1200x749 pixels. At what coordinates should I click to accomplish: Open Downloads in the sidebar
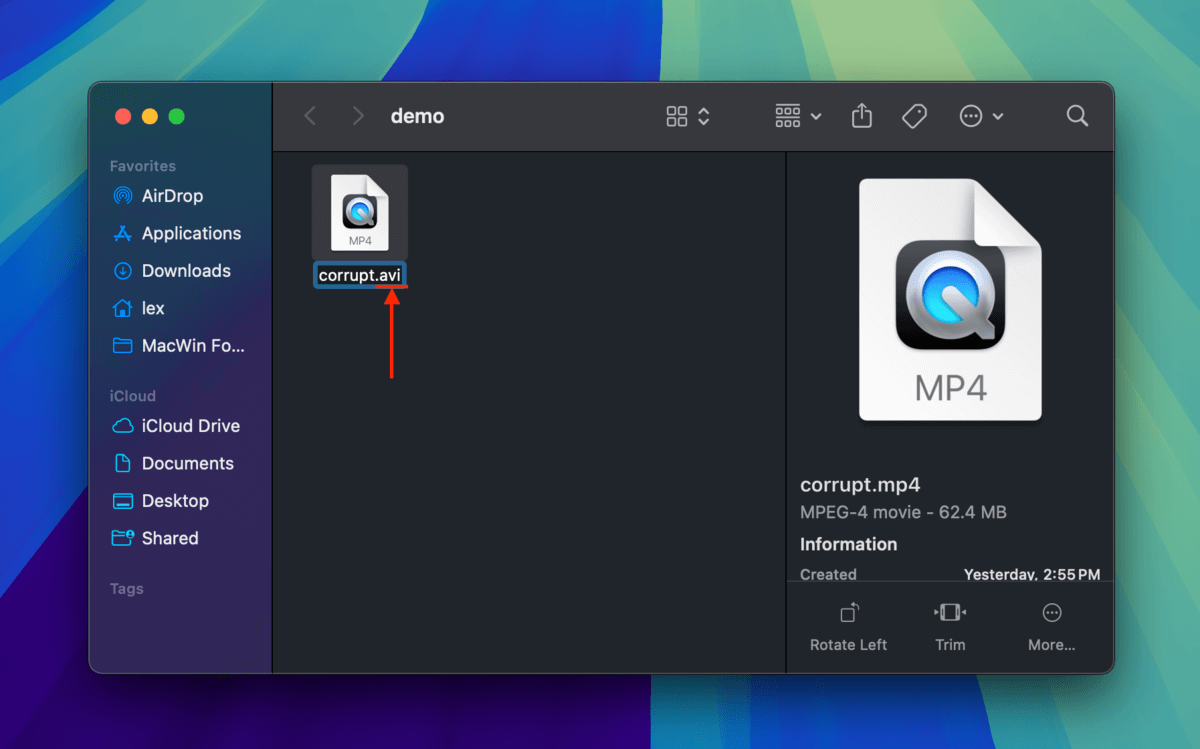(x=180, y=271)
